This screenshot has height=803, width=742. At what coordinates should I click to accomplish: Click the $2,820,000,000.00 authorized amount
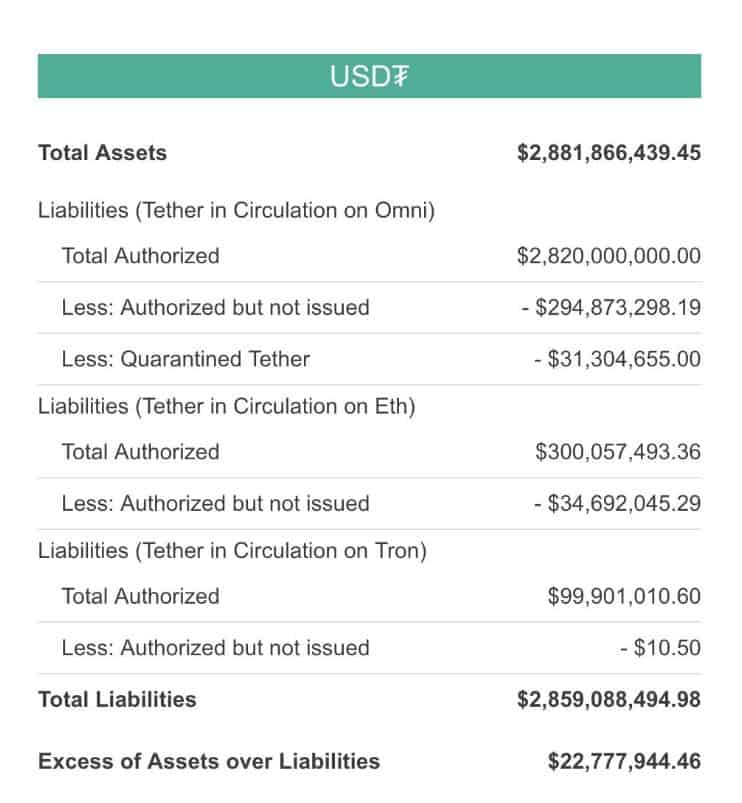[x=608, y=256]
